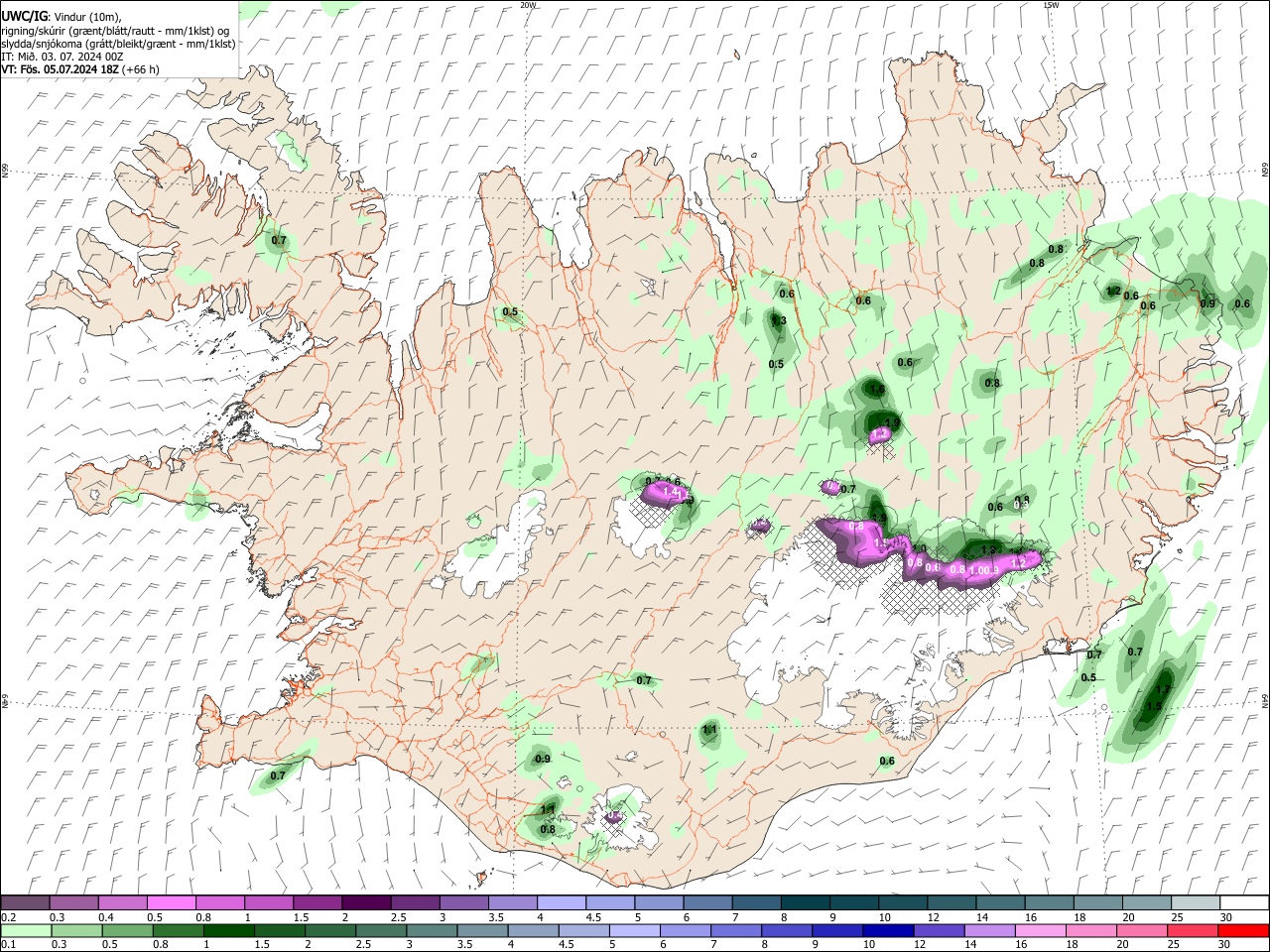Click the '0.2' label on the upper scale

coord(9,917)
